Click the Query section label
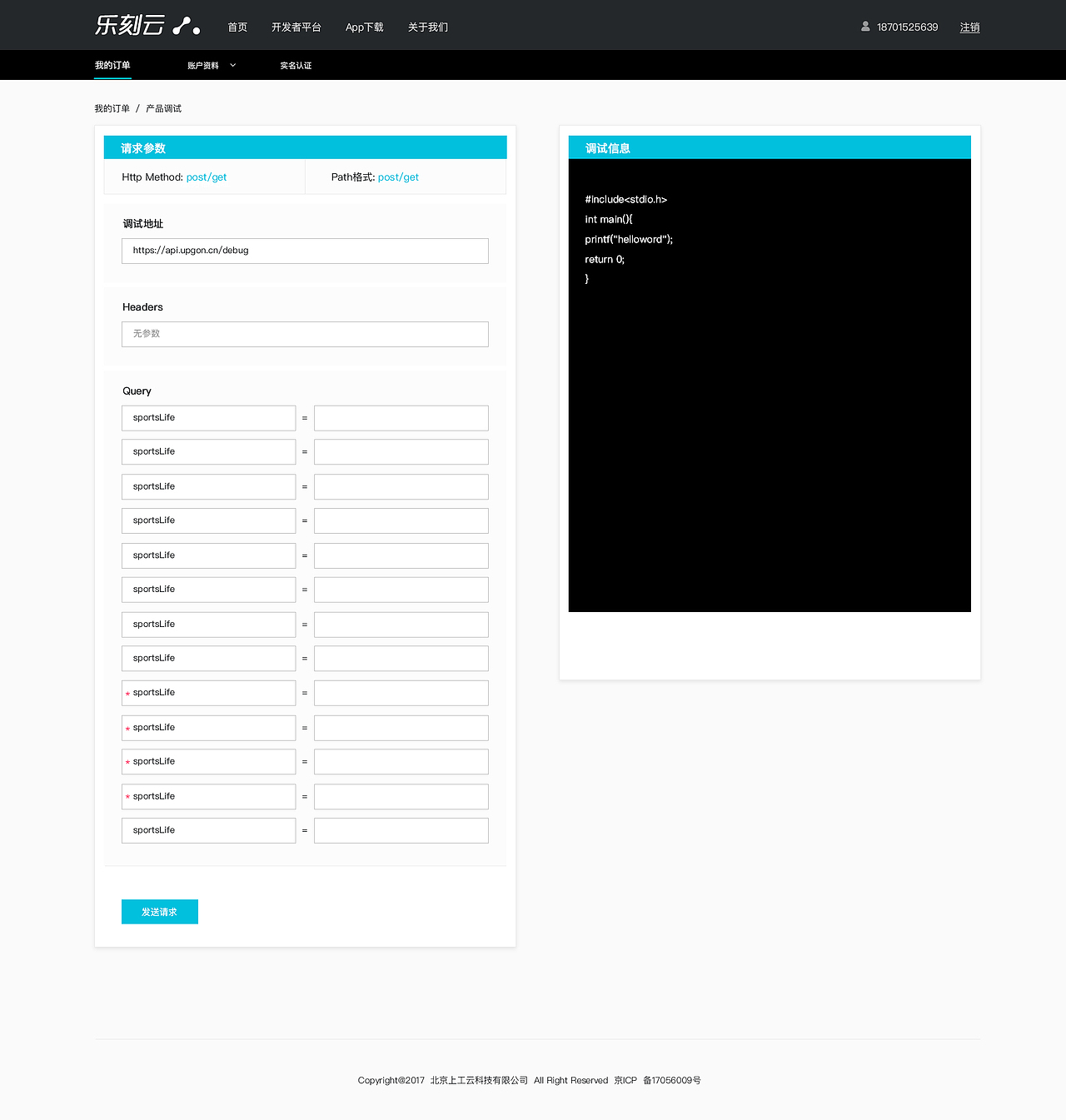This screenshot has width=1066, height=1120. tap(137, 391)
